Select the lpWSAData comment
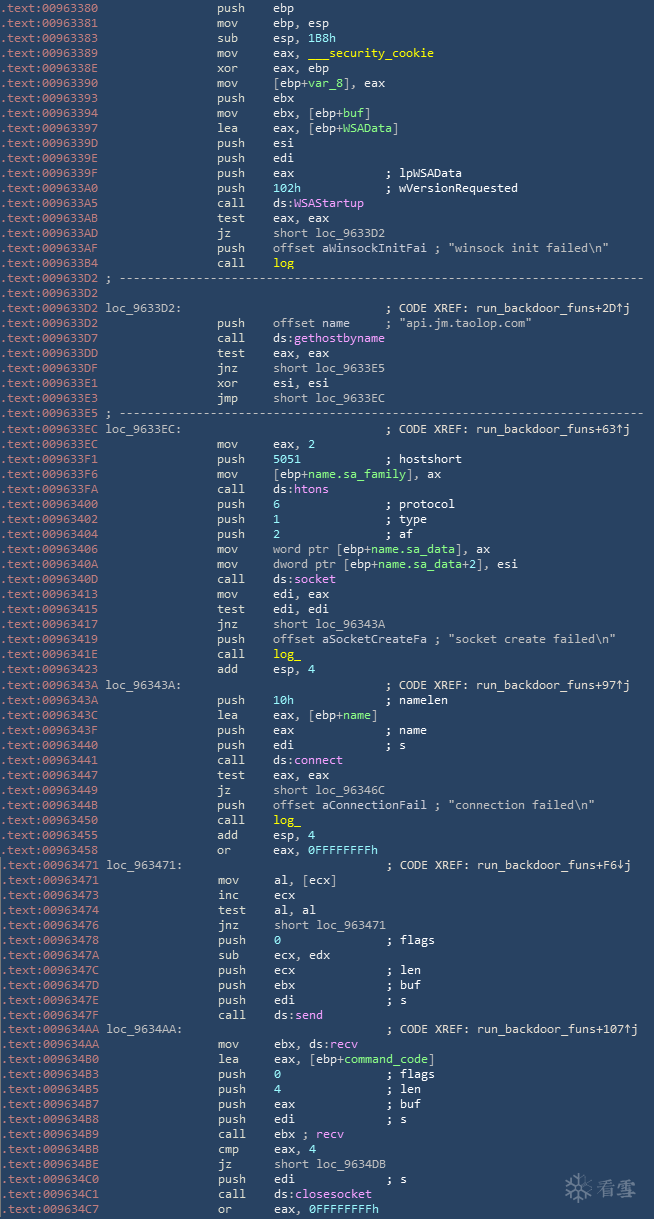 click(430, 173)
